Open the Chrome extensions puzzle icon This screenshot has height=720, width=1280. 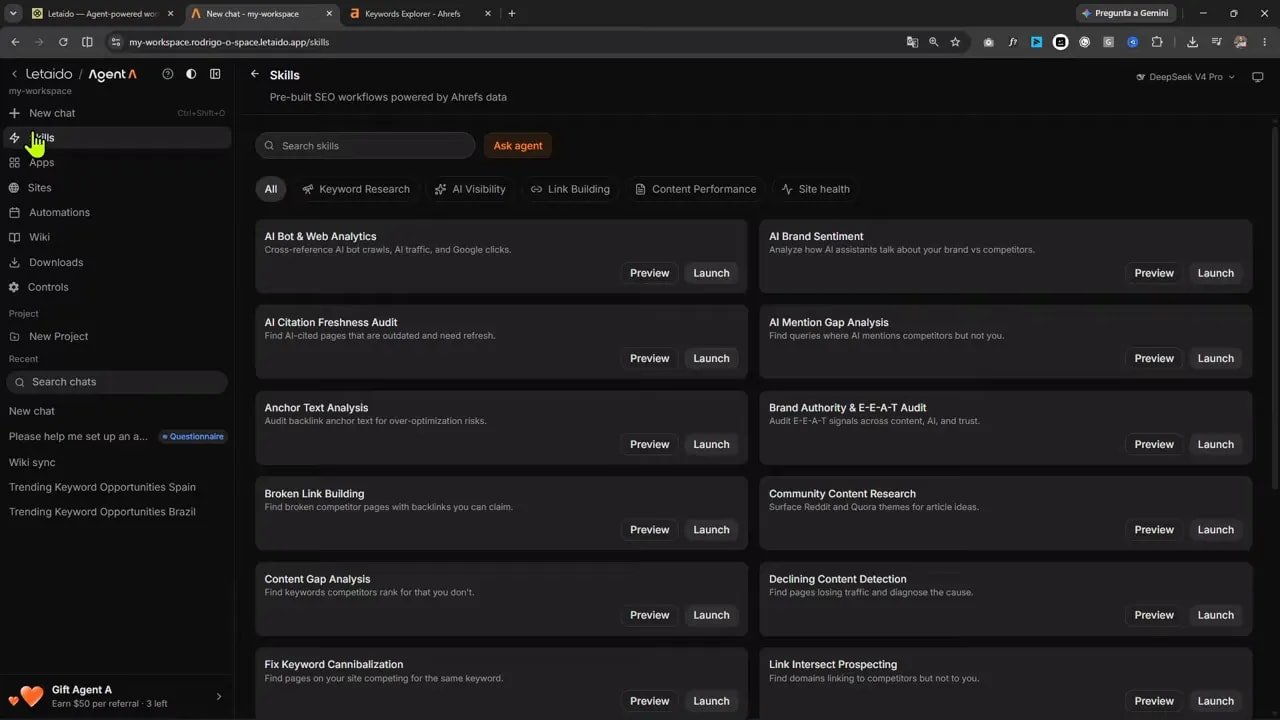(x=1157, y=42)
